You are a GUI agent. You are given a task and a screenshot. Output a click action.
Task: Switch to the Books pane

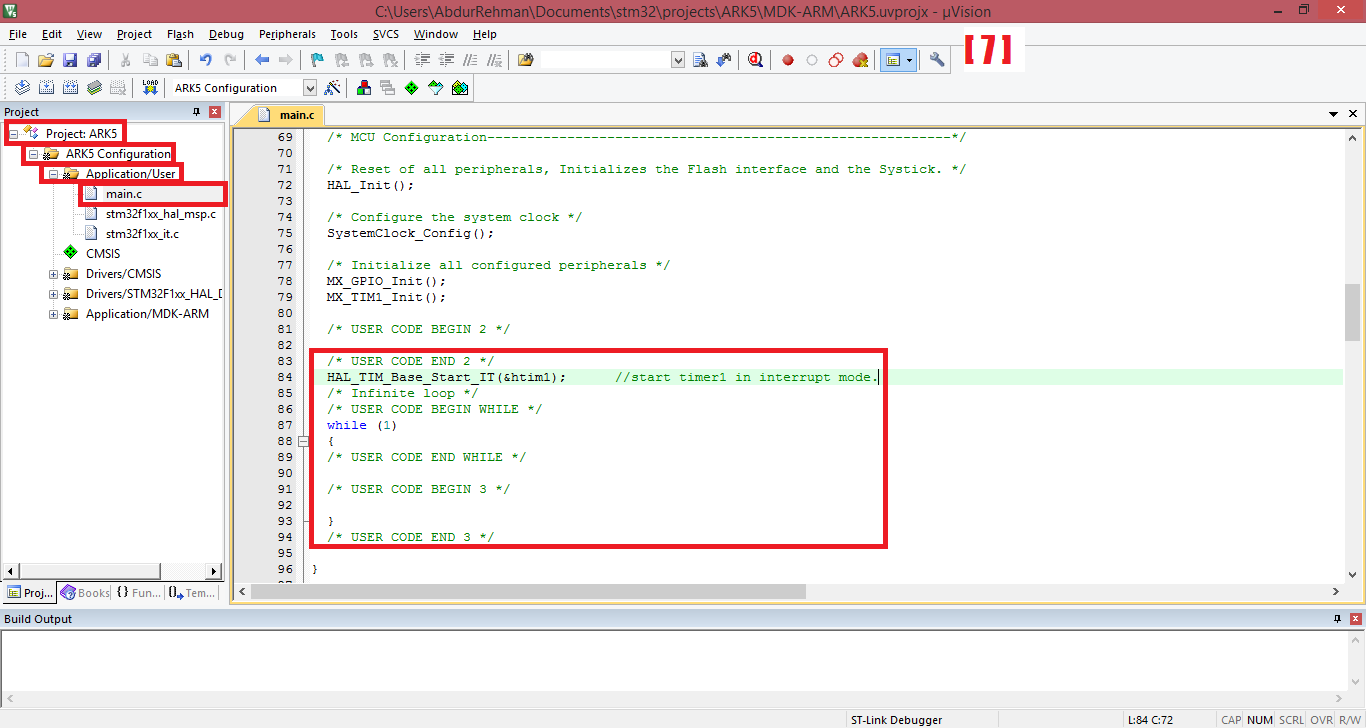pyautogui.click(x=84, y=592)
